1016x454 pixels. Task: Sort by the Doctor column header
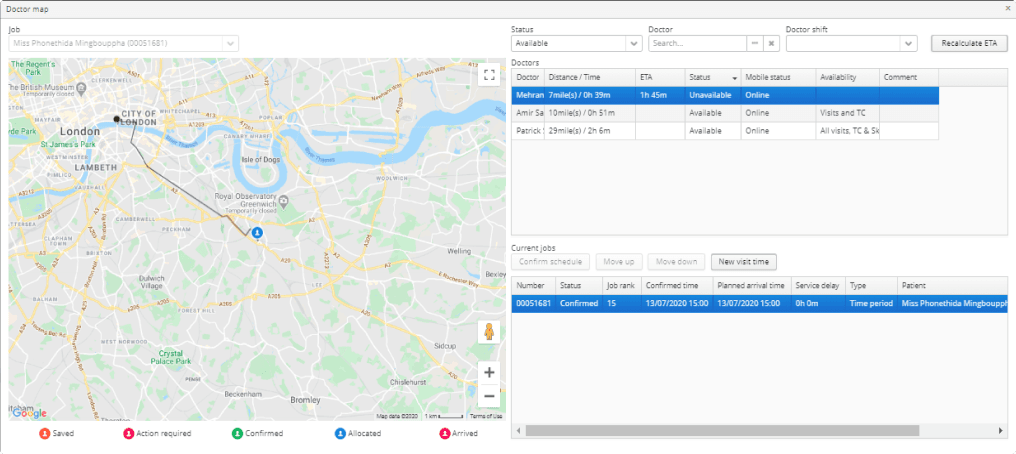click(527, 77)
